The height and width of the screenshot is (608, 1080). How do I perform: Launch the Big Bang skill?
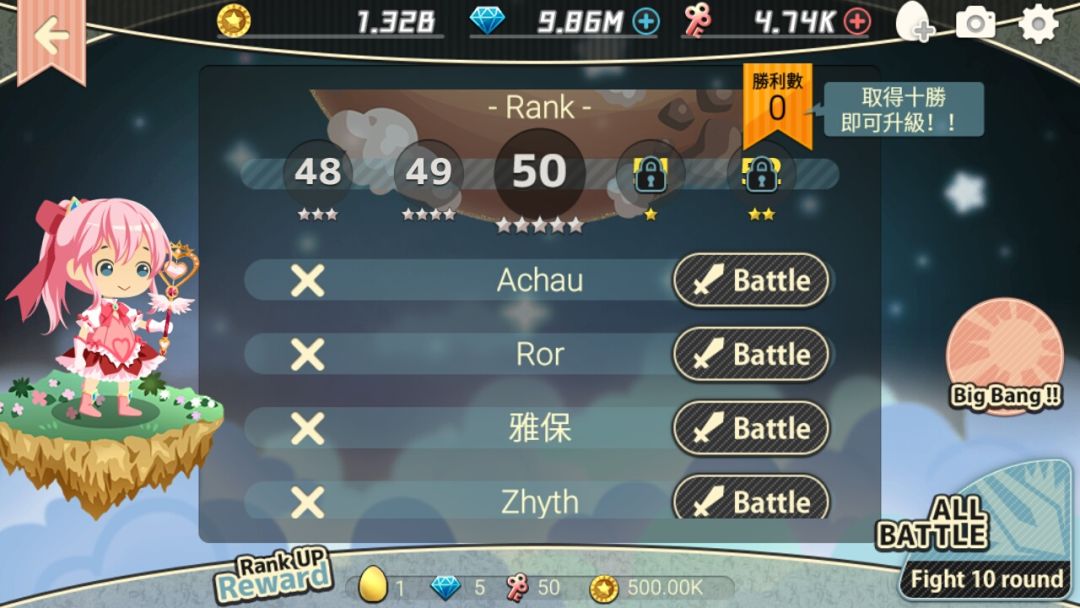(1005, 355)
